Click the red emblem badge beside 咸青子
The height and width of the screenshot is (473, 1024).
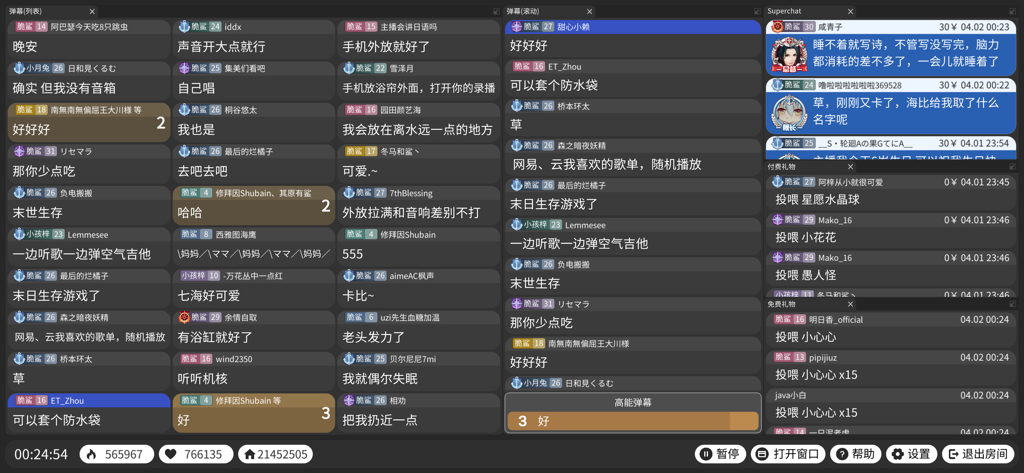[777, 27]
